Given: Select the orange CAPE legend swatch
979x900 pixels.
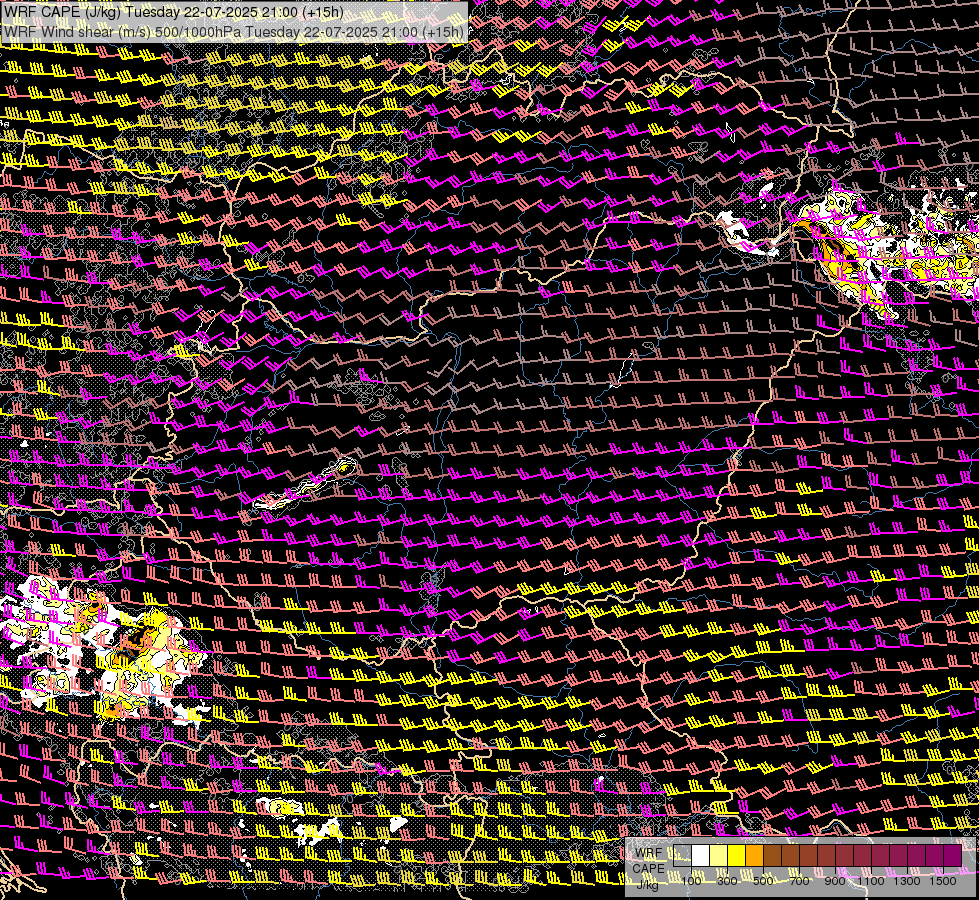Looking at the screenshot, I should pyautogui.click(x=754, y=856).
